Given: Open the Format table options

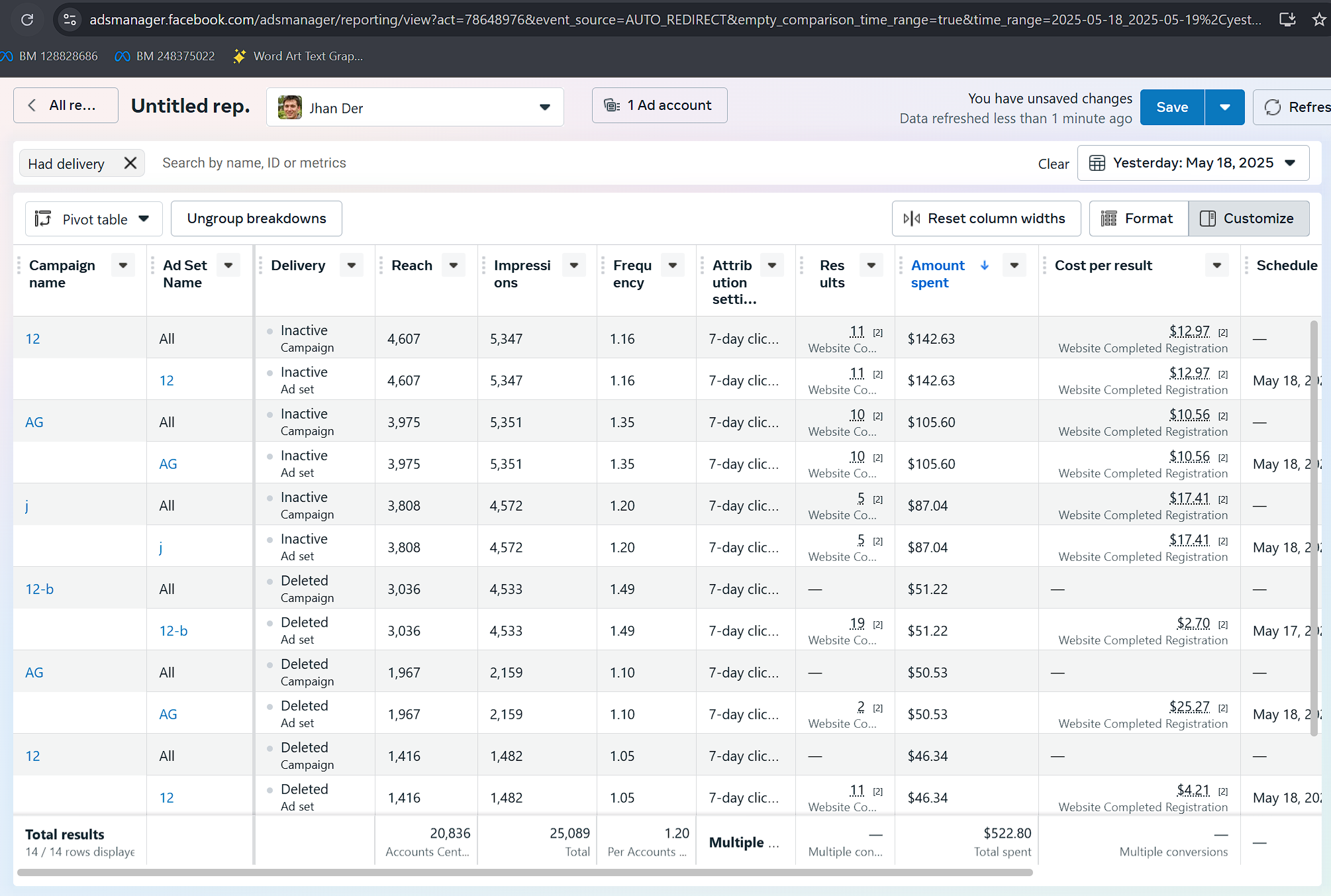Looking at the screenshot, I should (x=1138, y=219).
